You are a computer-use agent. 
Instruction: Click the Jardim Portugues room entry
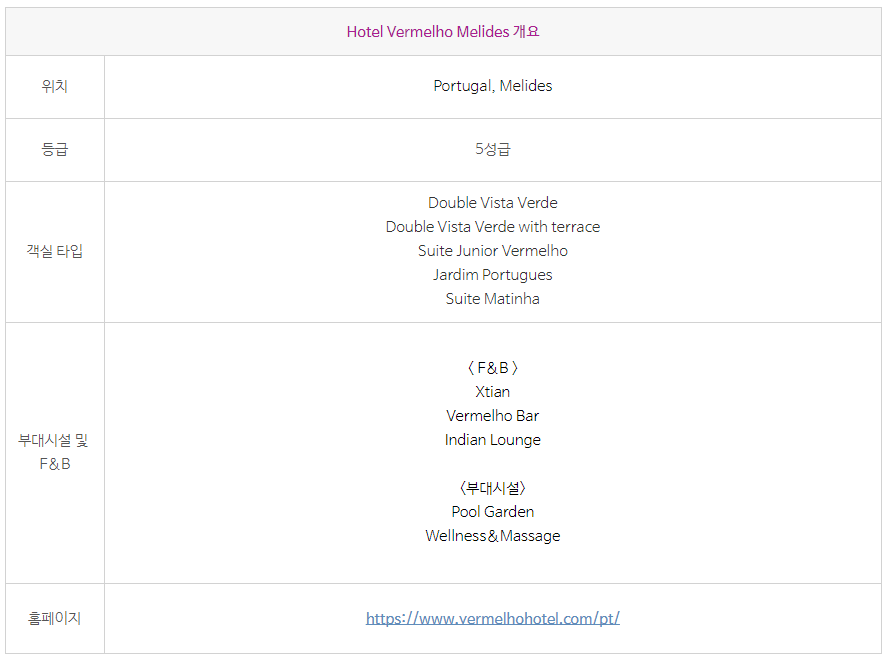[493, 275]
